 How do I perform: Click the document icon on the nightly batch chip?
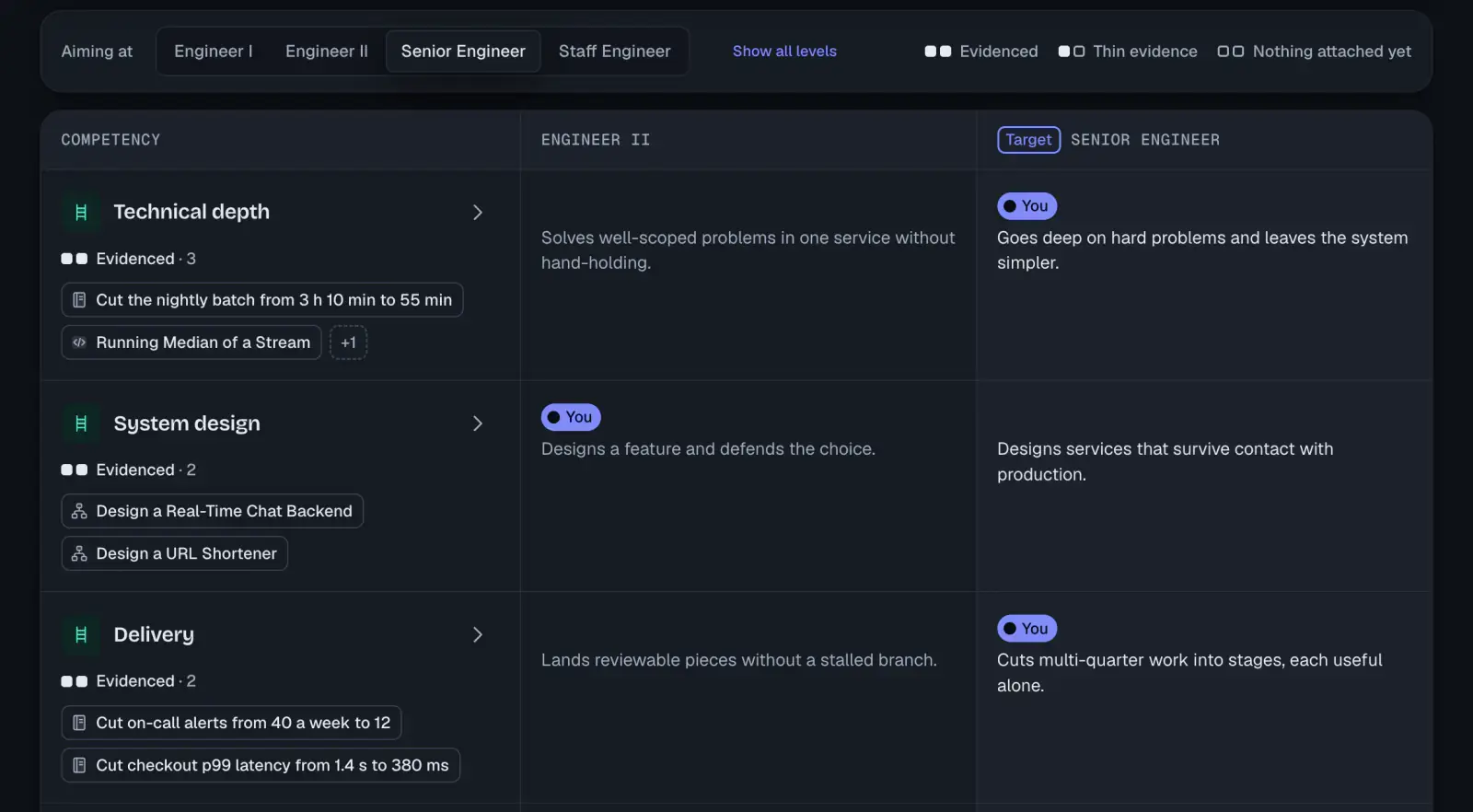(79, 300)
